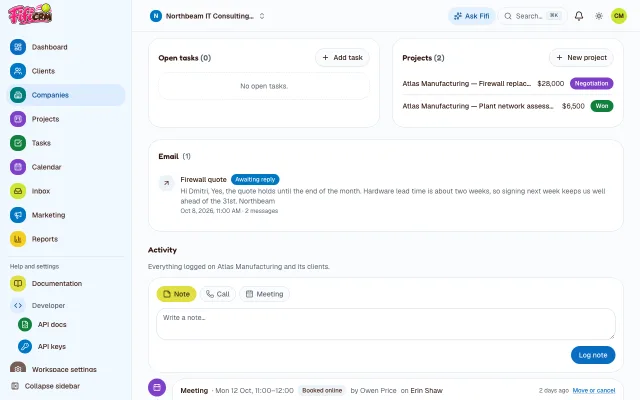Open the Documentation book icon
The height and width of the screenshot is (400, 640).
pos(18,283)
